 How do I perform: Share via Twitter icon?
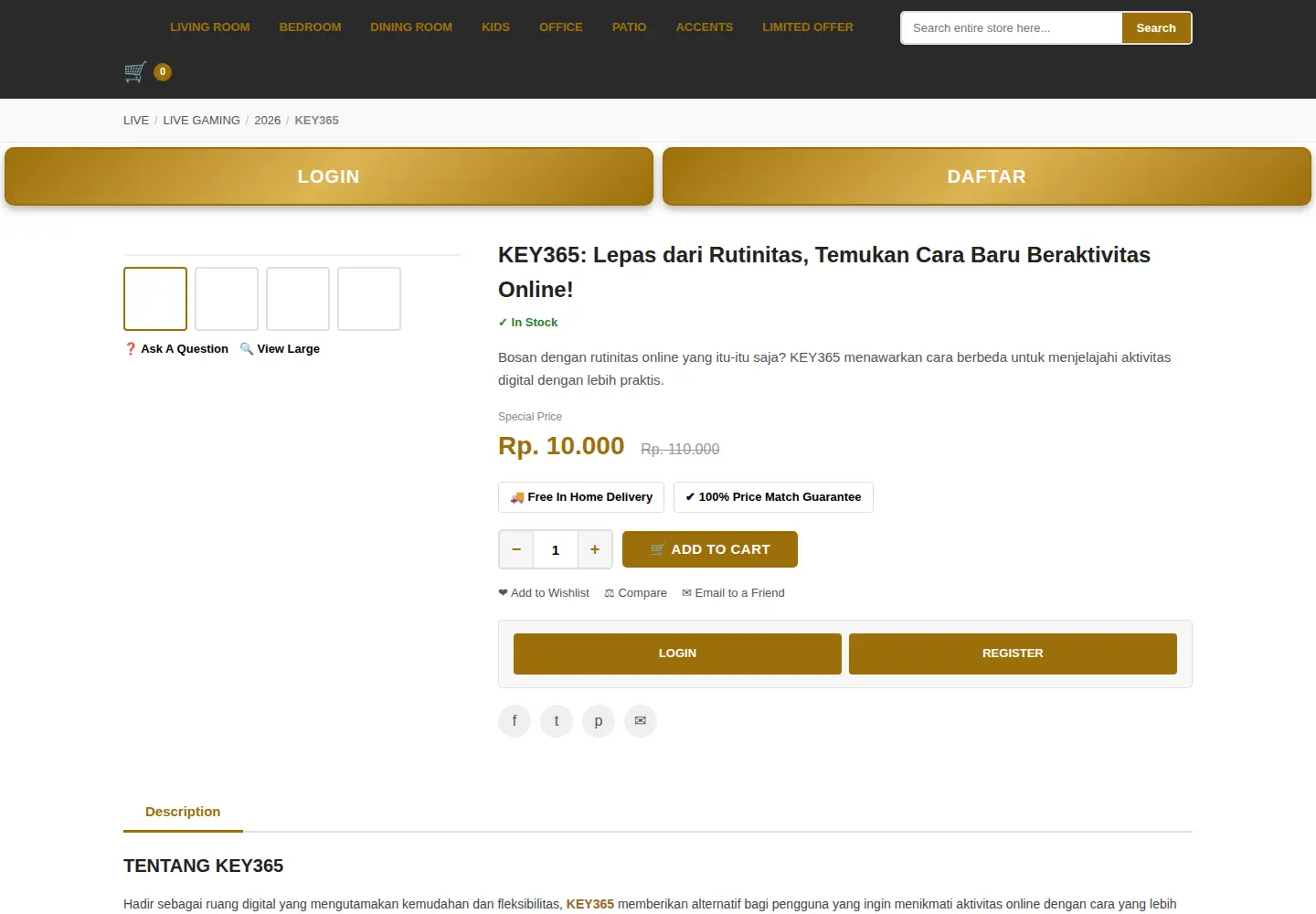(x=557, y=721)
